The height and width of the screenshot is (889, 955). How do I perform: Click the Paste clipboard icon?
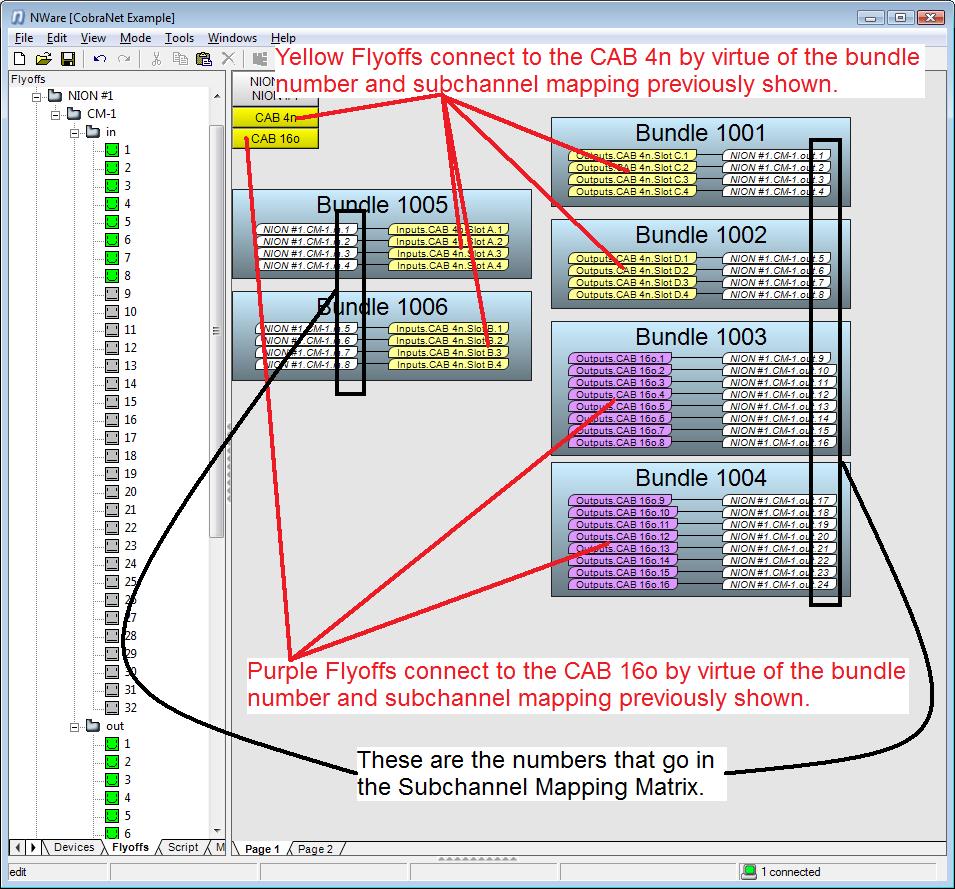pyautogui.click(x=204, y=60)
